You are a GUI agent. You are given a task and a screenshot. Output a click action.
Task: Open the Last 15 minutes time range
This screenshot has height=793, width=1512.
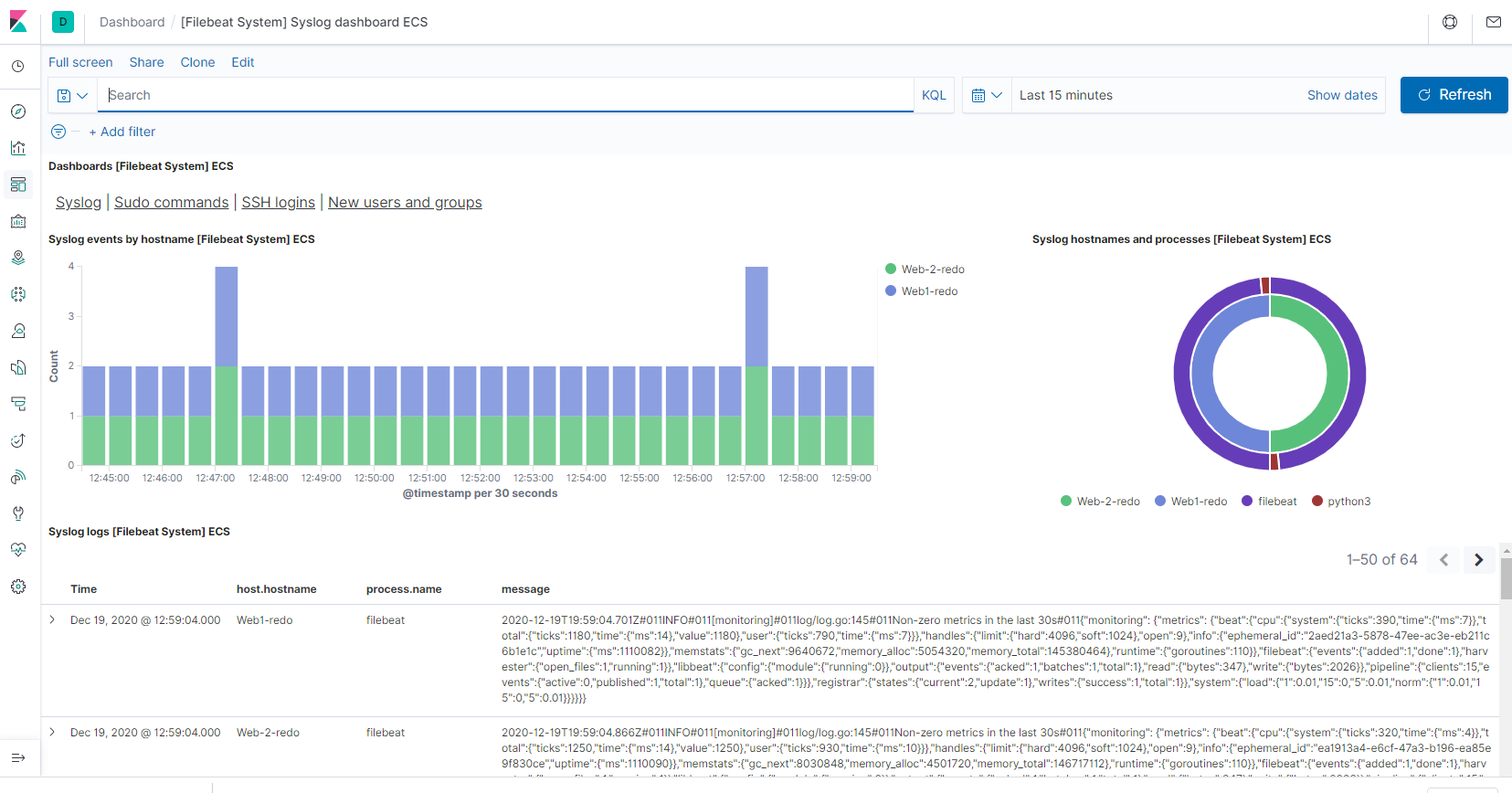click(1066, 95)
